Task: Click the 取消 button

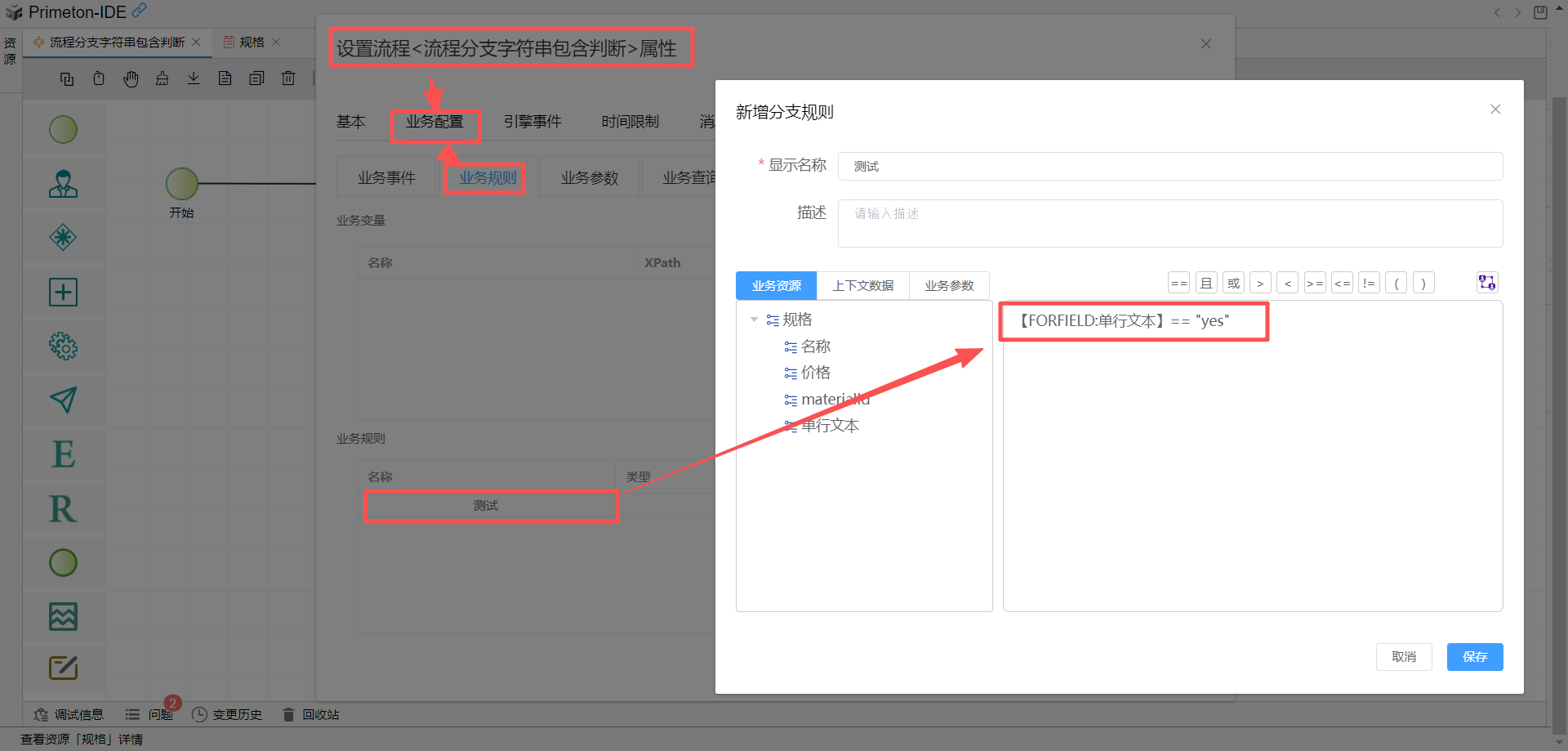Action: point(1403,657)
